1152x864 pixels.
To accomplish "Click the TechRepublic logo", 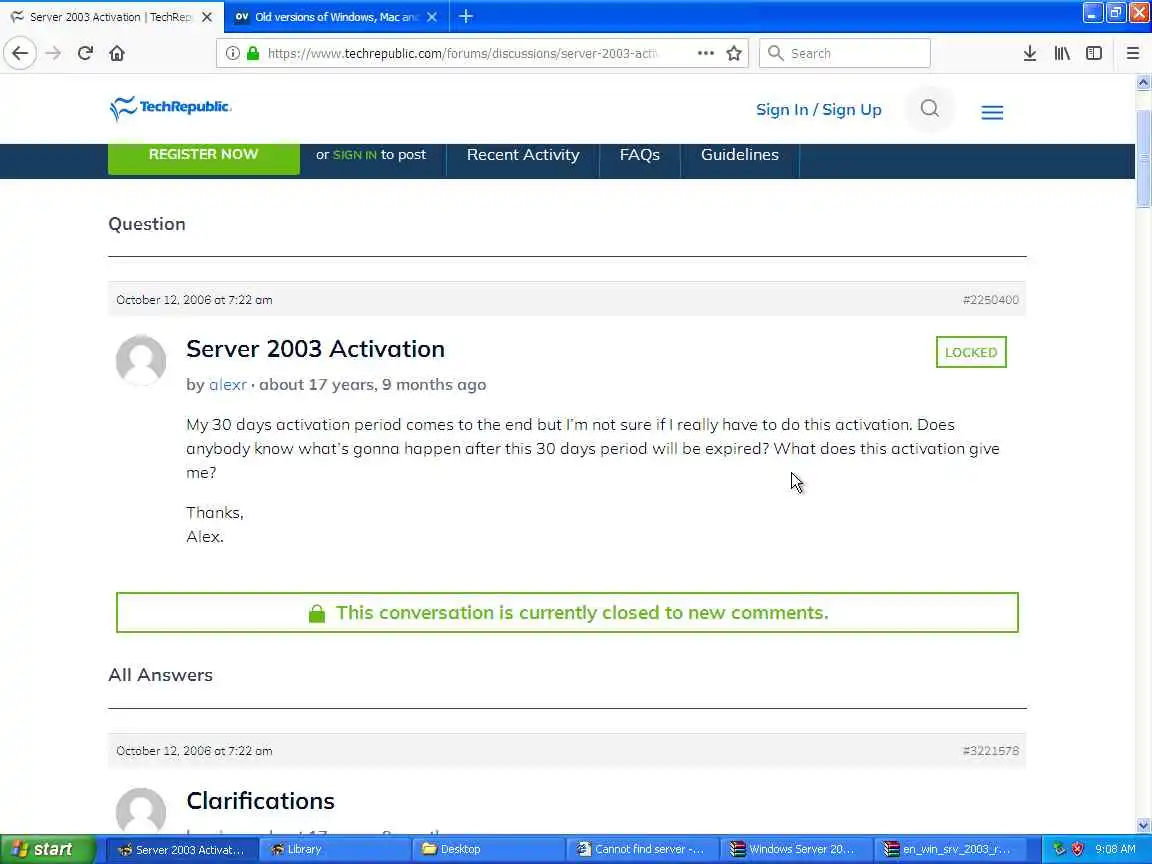I will (x=170, y=108).
